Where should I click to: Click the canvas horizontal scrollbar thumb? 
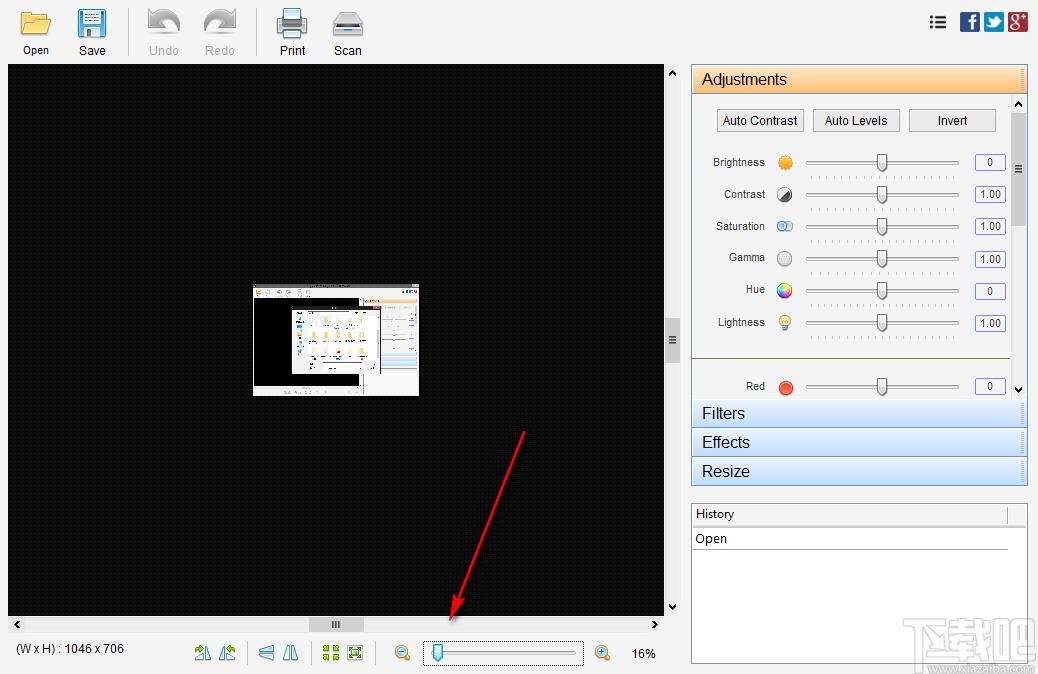point(336,624)
